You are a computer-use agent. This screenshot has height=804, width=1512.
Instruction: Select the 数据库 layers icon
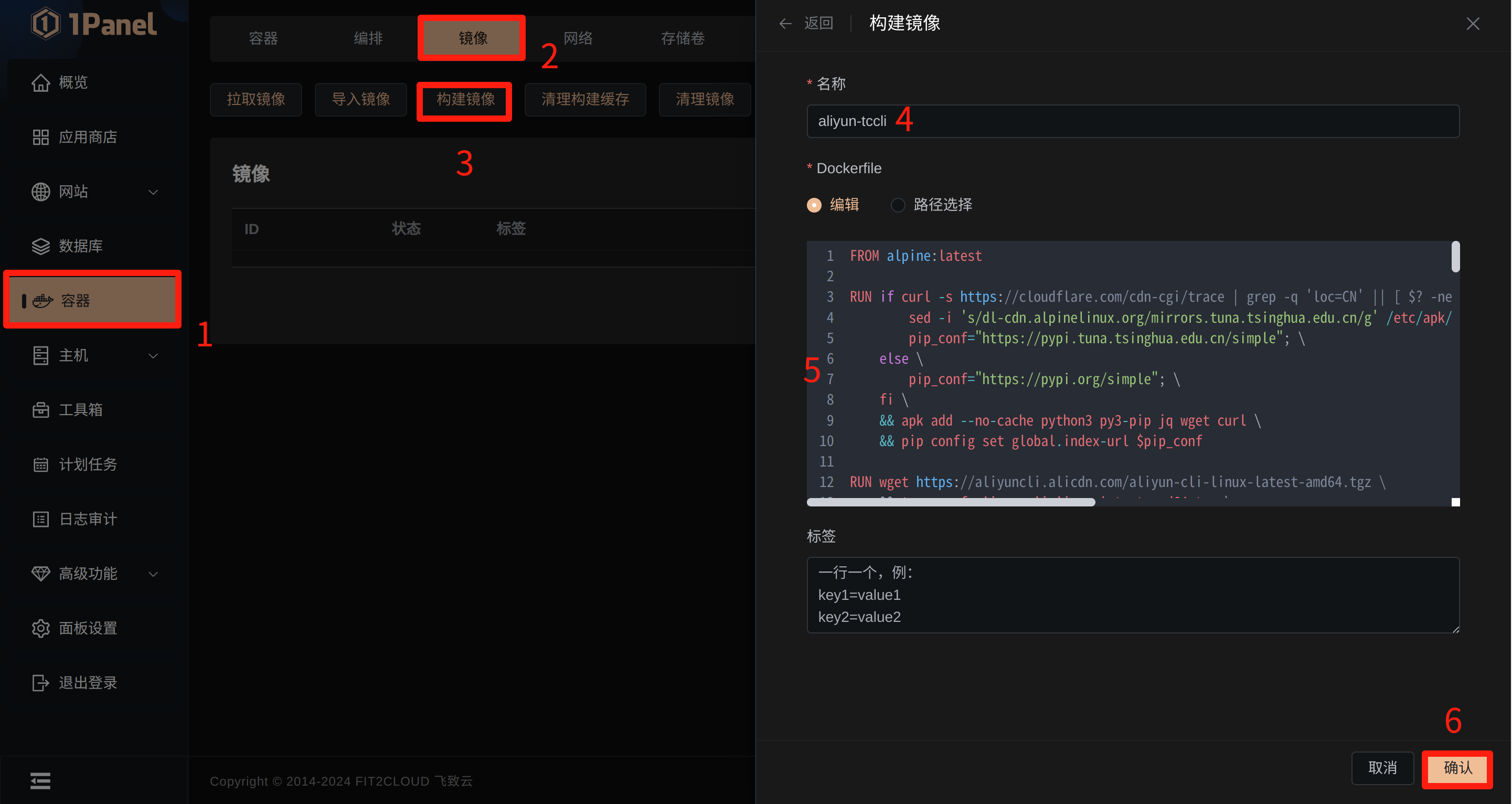pyautogui.click(x=40, y=246)
